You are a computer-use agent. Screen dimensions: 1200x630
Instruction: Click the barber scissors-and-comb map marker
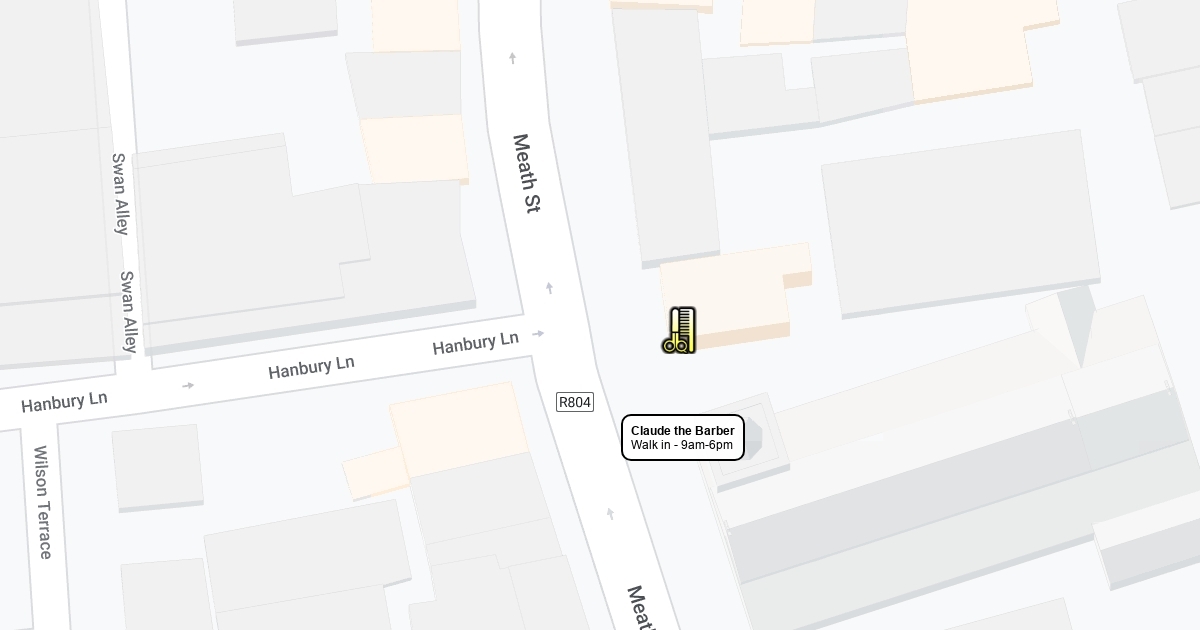pos(679,331)
